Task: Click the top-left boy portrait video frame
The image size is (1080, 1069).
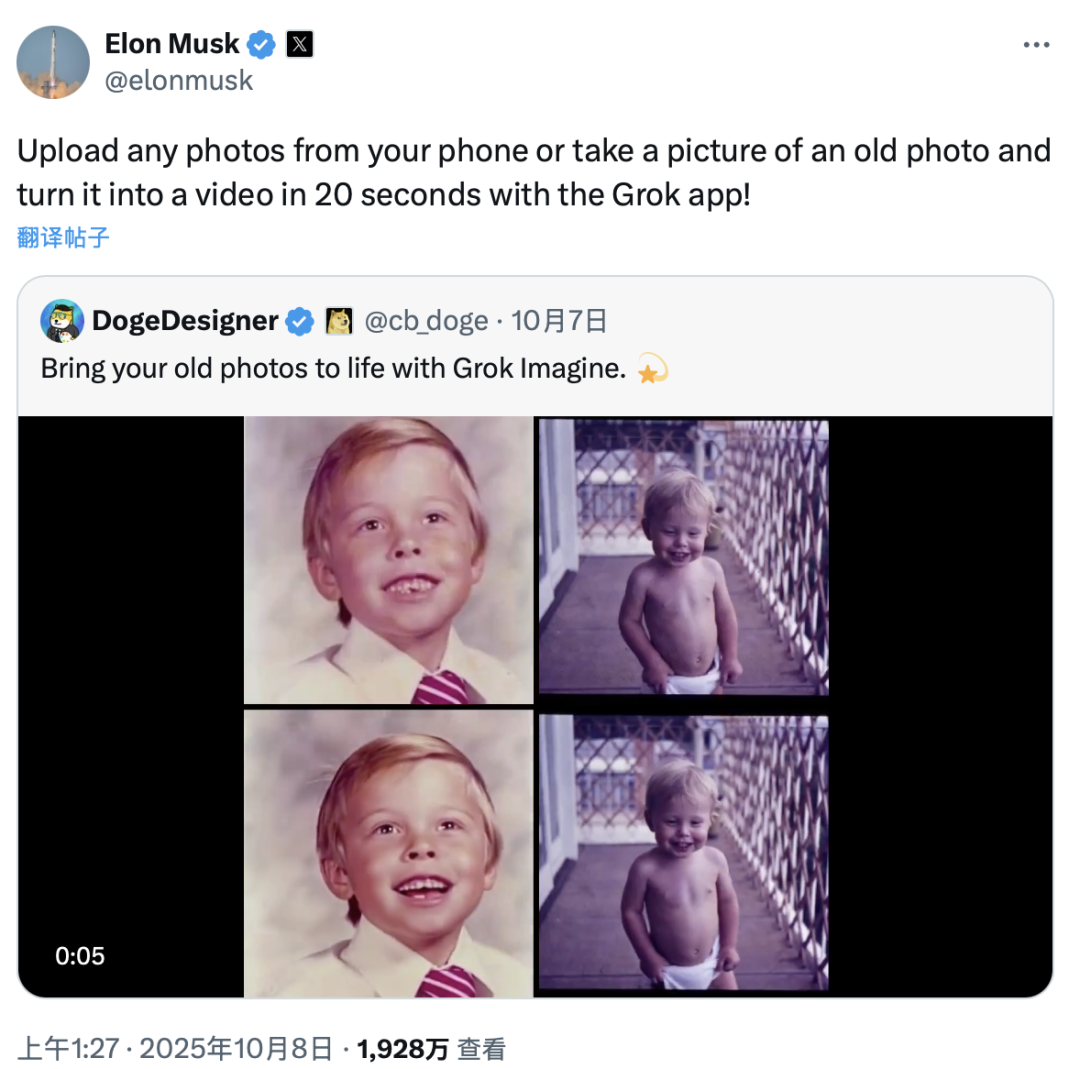Action: tap(388, 560)
